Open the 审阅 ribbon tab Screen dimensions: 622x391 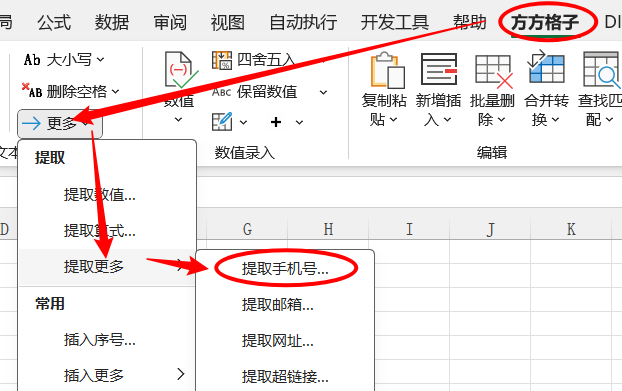click(170, 22)
